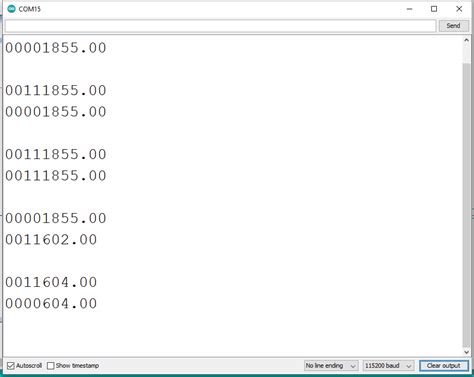
Task: Open the No line ending dropdown
Action: 331,366
